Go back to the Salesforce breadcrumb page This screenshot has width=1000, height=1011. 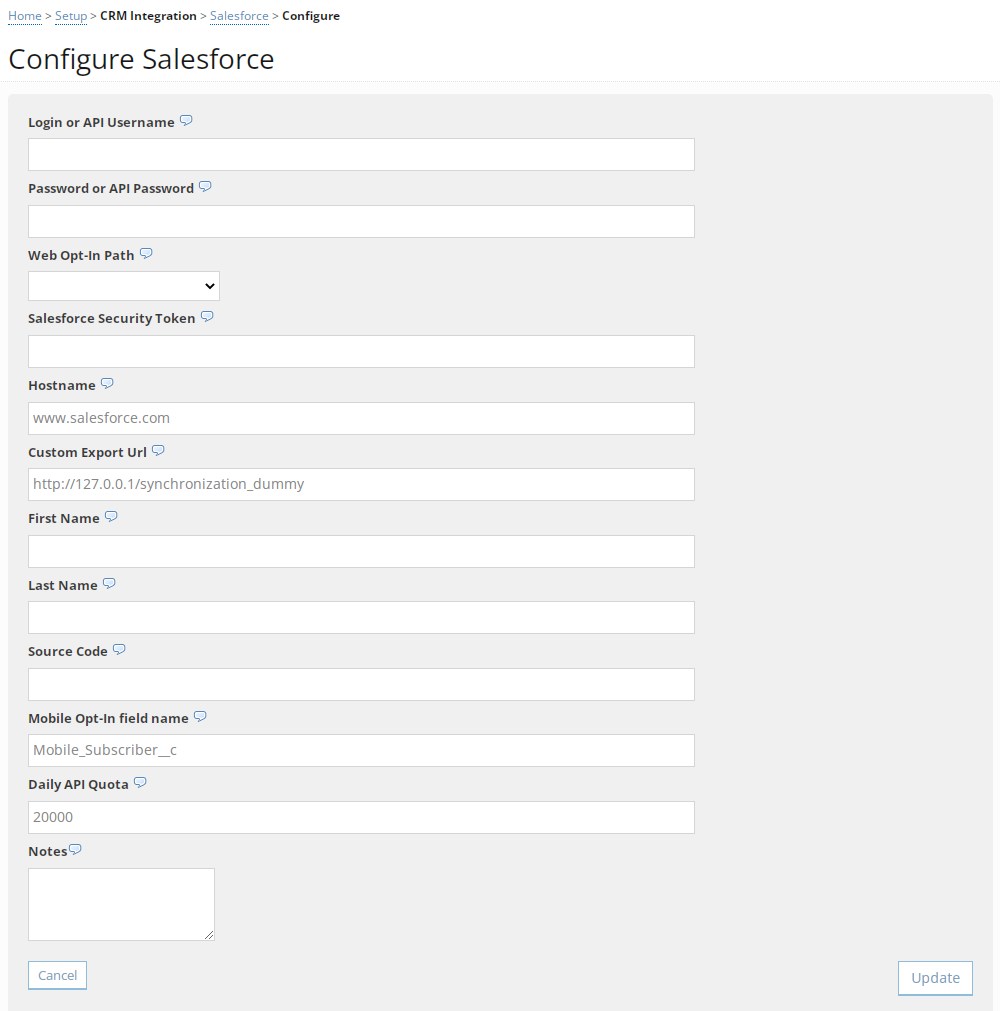[239, 15]
